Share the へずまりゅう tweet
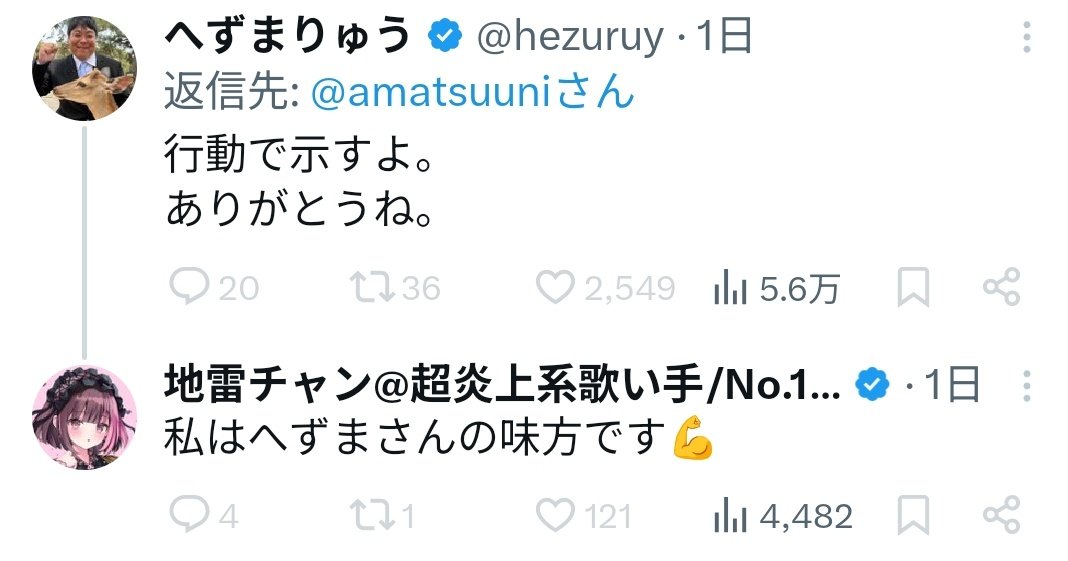 [x=1001, y=288]
